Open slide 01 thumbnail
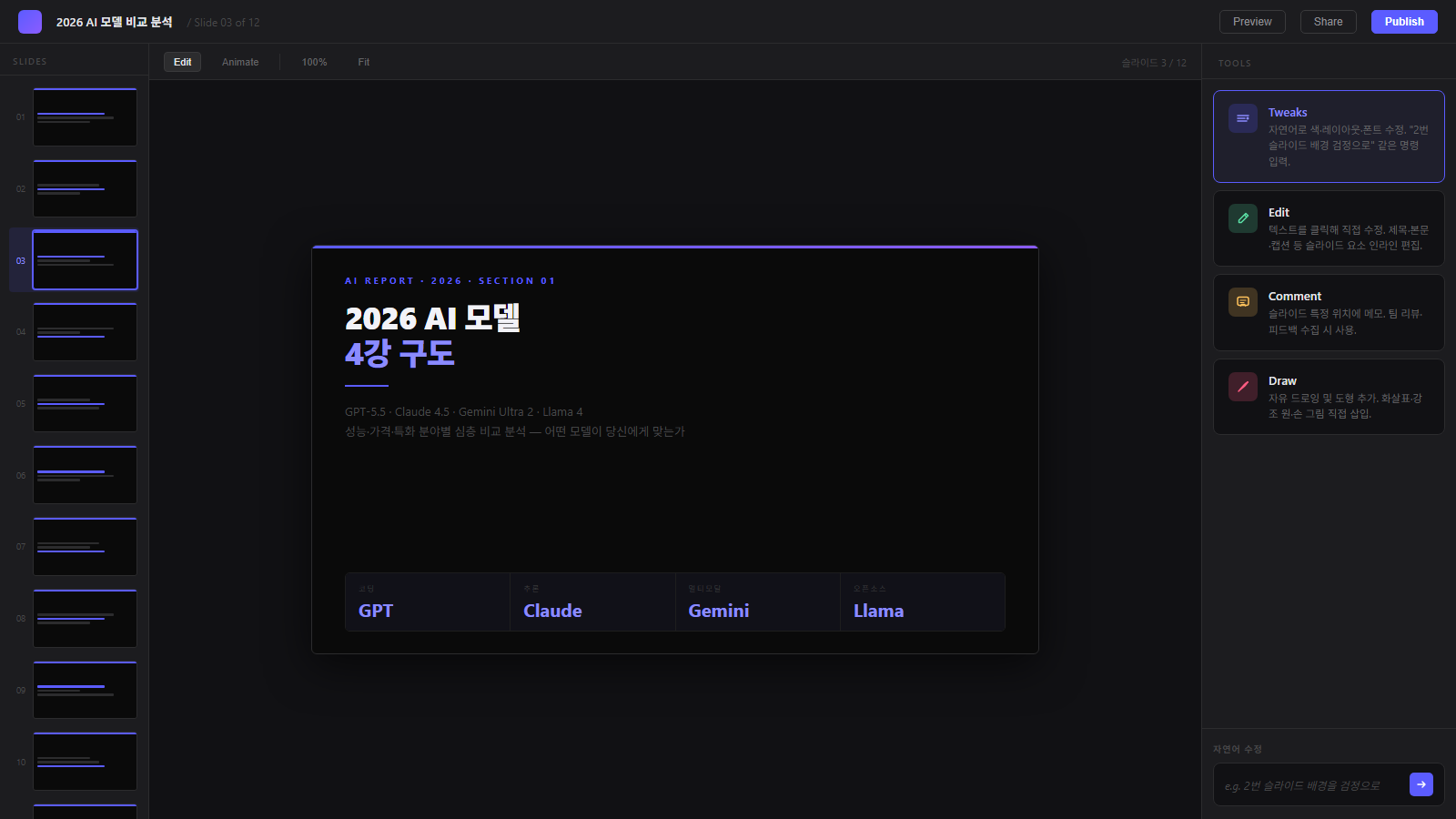 click(85, 117)
